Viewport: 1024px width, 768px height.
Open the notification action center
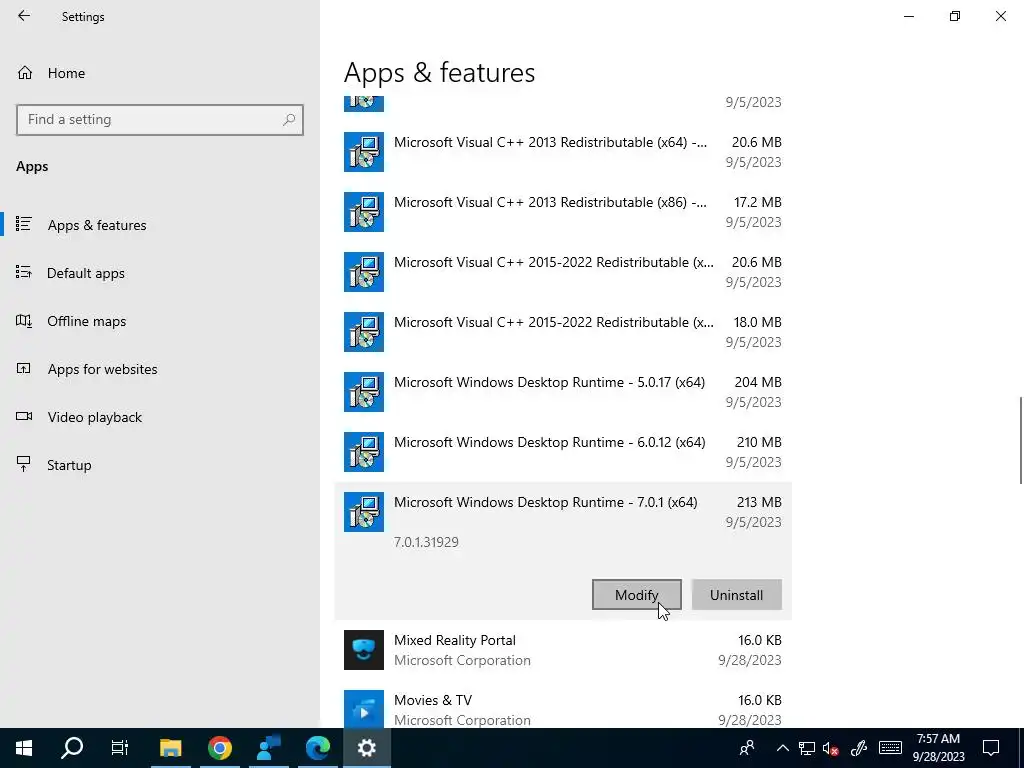click(991, 748)
